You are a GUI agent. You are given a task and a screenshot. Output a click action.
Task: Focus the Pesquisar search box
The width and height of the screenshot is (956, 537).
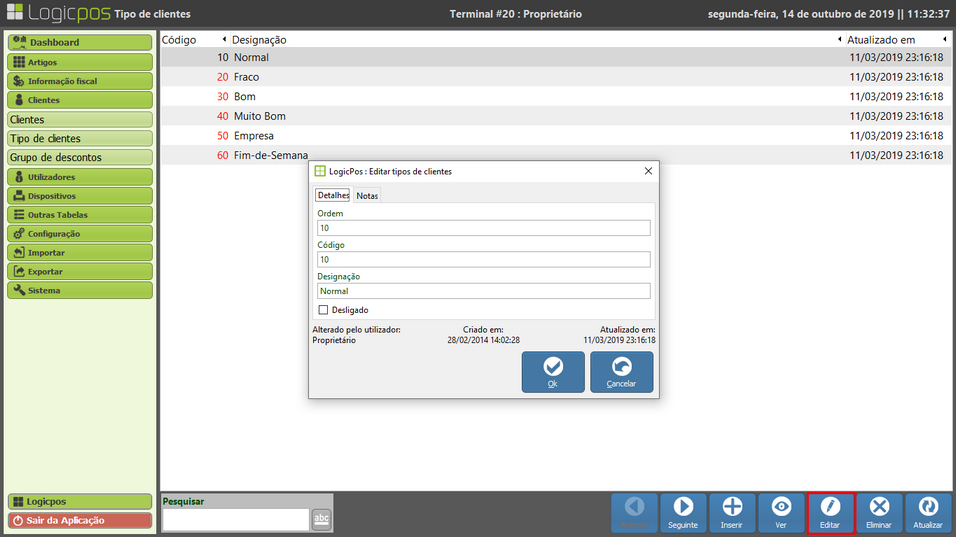(235, 519)
